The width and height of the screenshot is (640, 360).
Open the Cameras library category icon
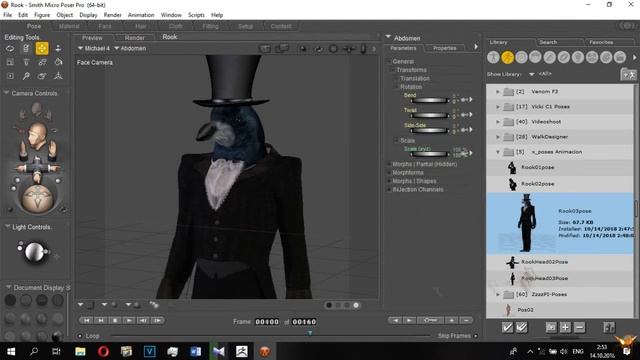pyautogui.click(x=592, y=58)
